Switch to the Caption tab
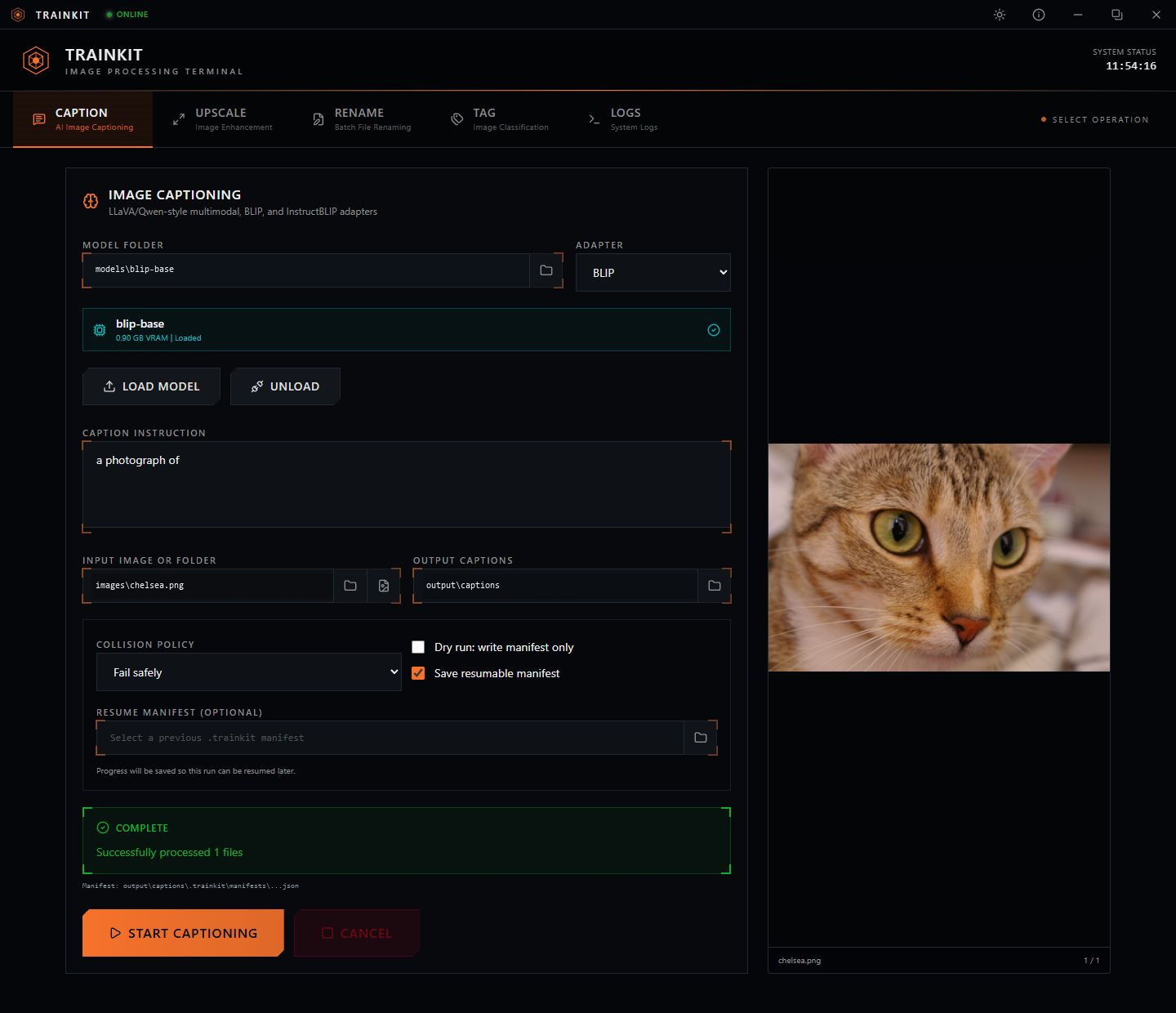This screenshot has width=1176, height=1013. click(83, 119)
